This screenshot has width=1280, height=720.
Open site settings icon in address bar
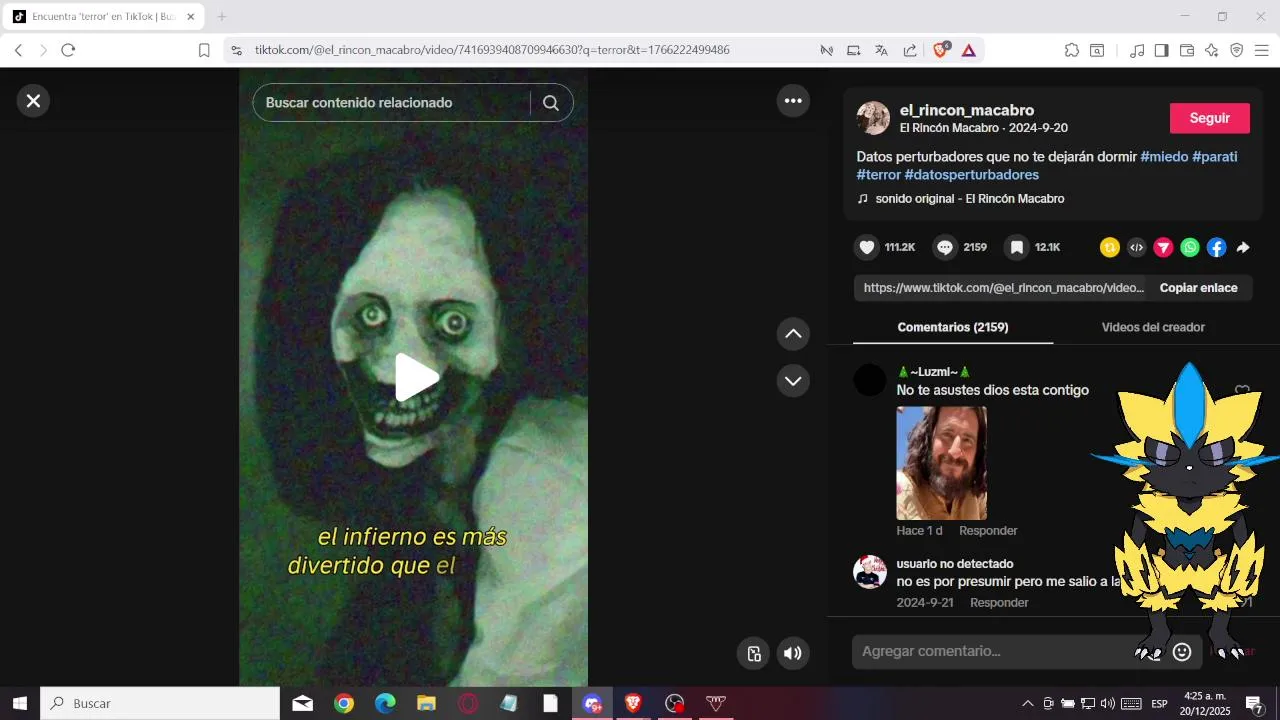point(236,50)
